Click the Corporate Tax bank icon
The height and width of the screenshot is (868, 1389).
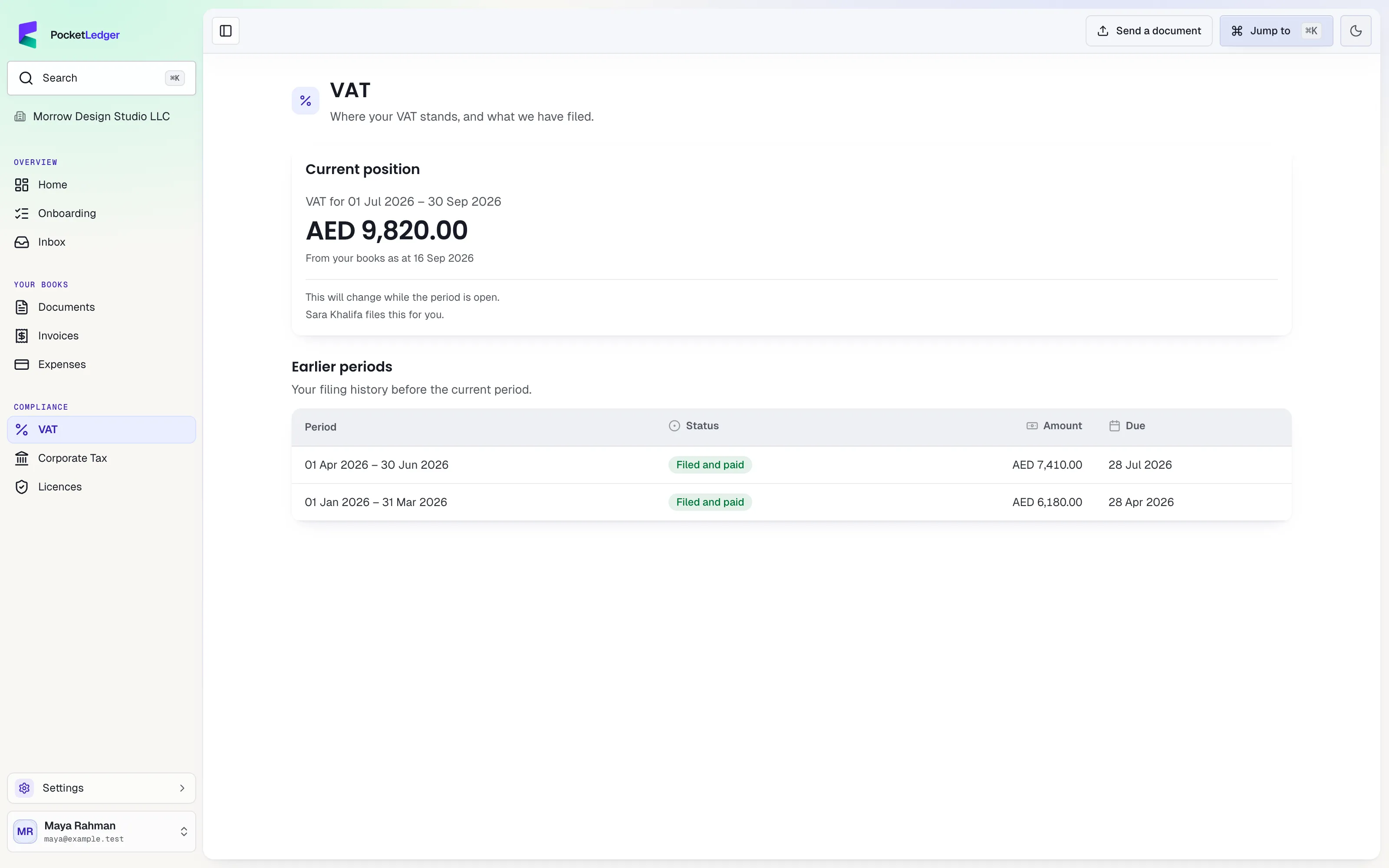pos(22,458)
